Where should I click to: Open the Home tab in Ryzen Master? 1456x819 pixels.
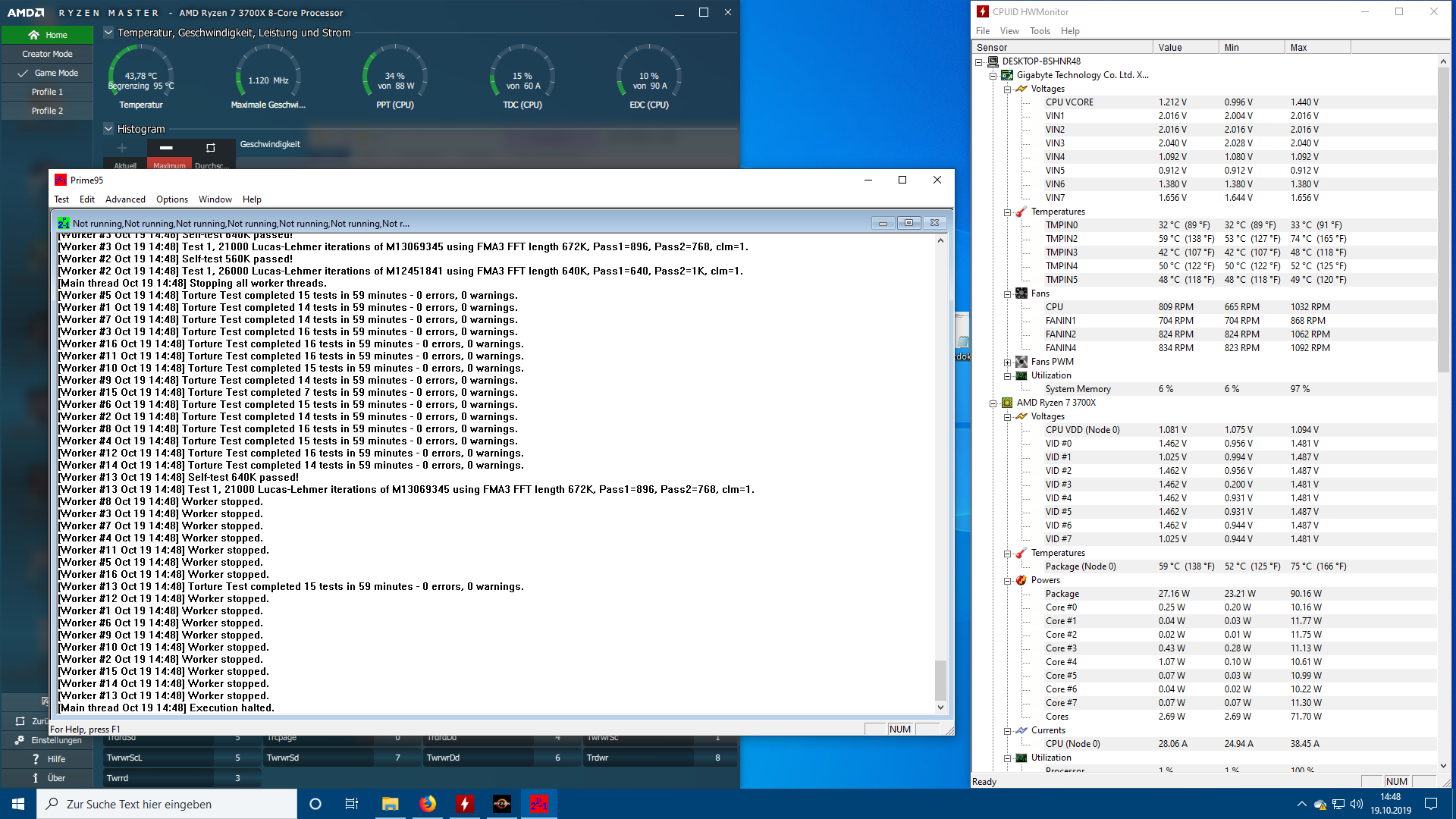pyautogui.click(x=47, y=35)
